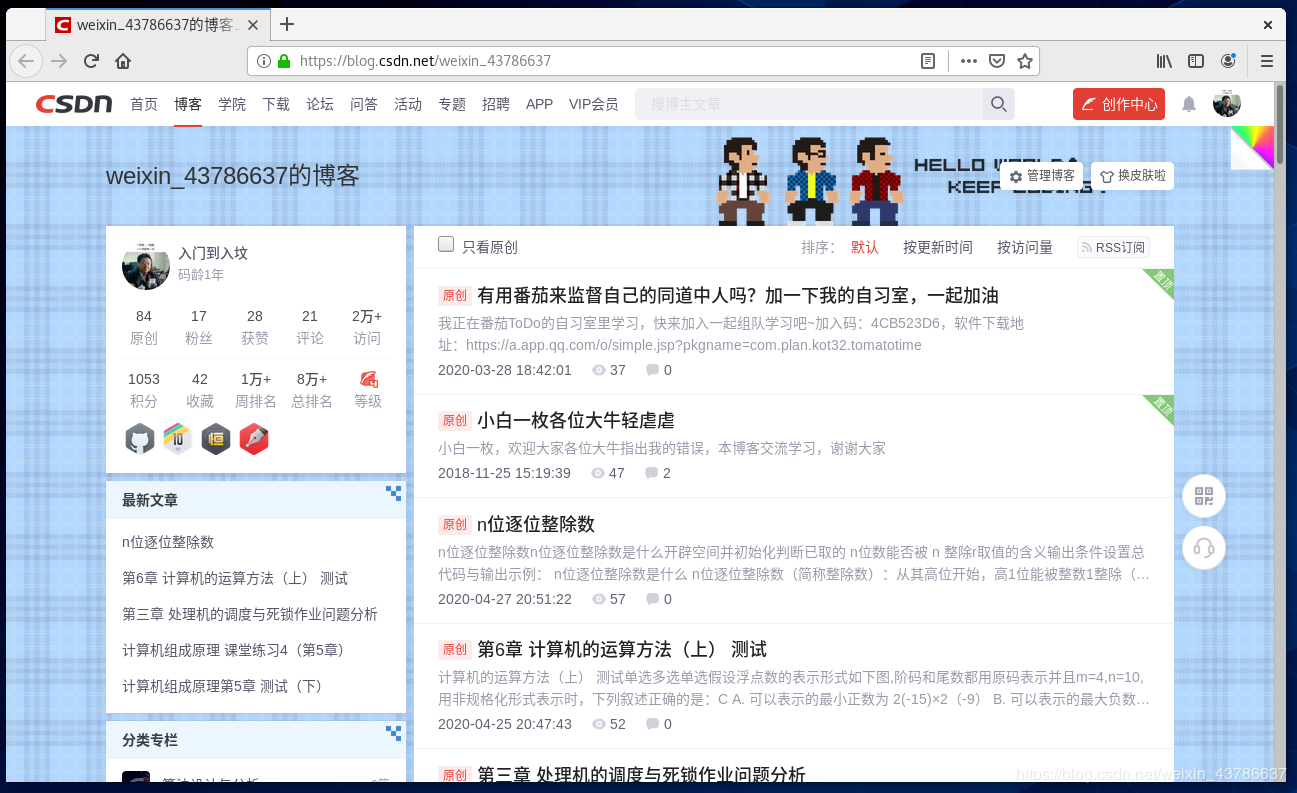Open the 创作中心 button
The height and width of the screenshot is (793, 1297).
(x=1118, y=103)
